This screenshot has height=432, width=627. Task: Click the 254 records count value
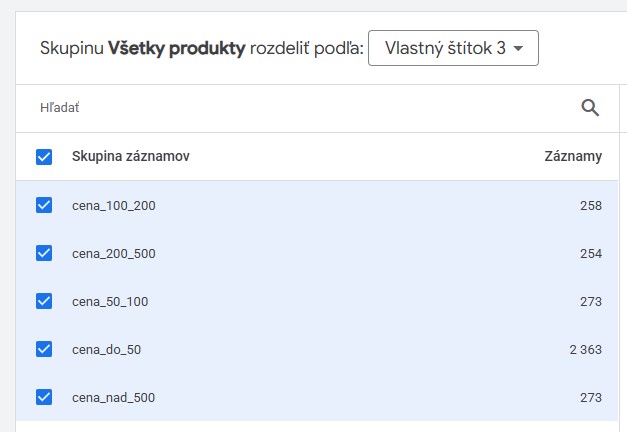point(590,254)
